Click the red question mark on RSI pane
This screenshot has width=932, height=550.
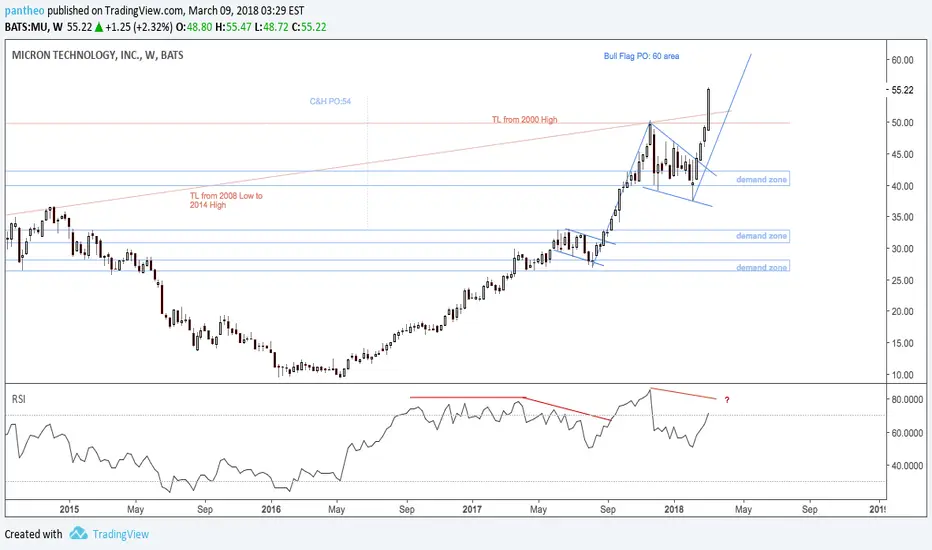[x=727, y=400]
